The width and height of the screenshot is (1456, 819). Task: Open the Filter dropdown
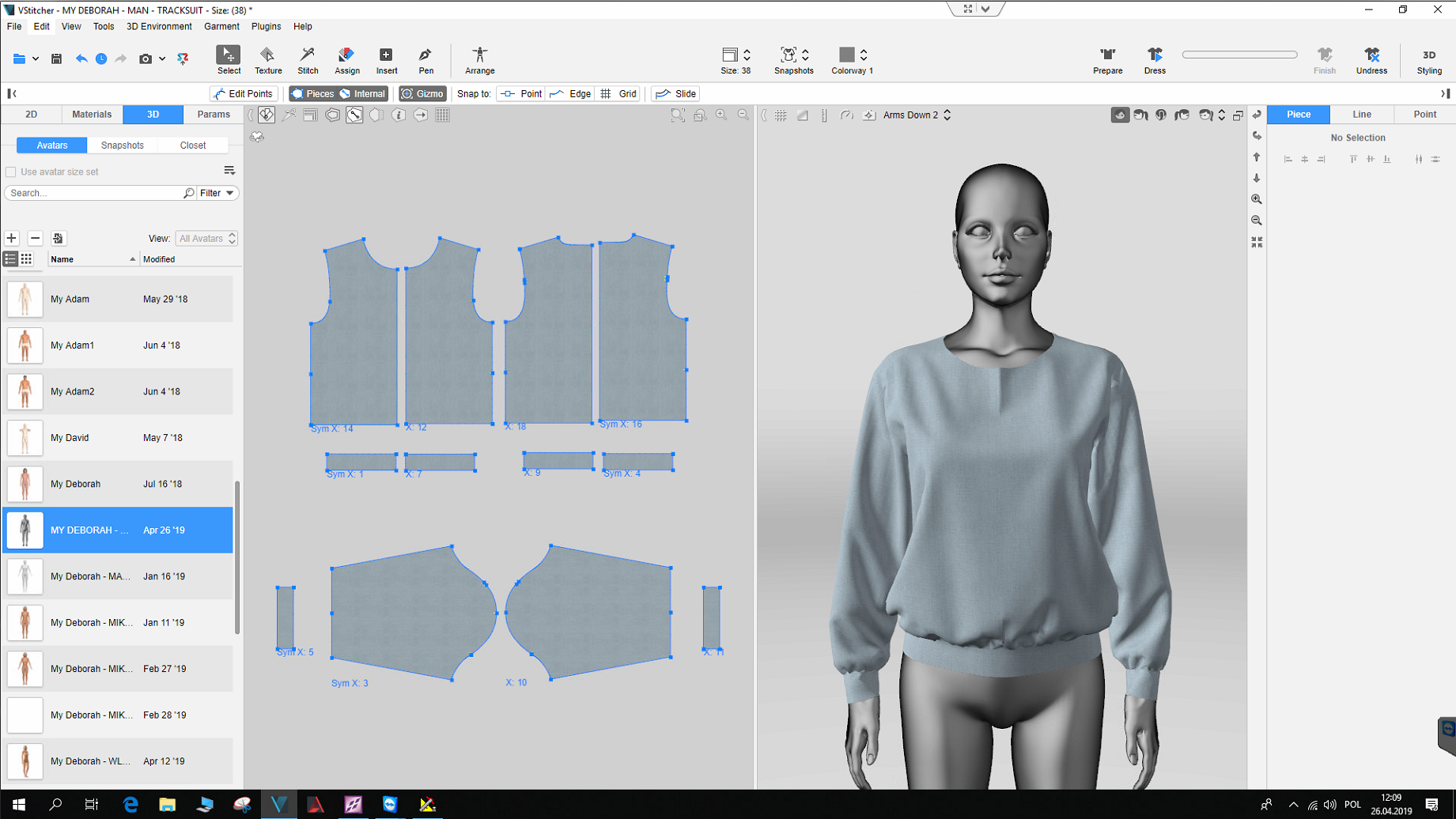pos(217,193)
